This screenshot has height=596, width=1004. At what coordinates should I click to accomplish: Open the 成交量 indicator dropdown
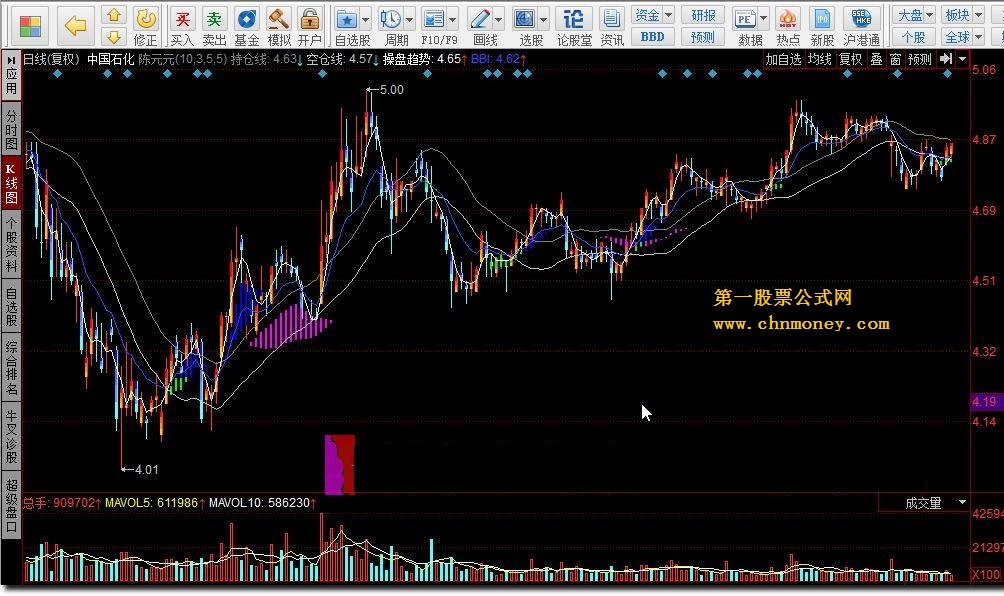pos(962,503)
